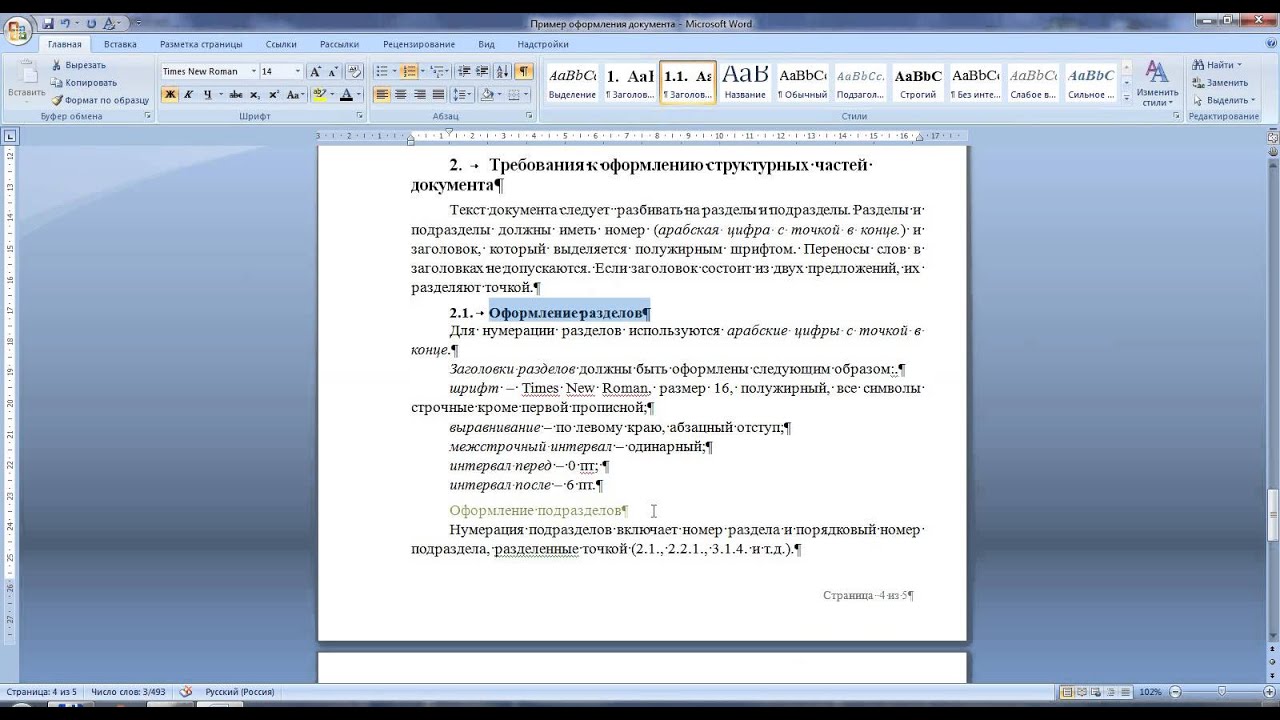Toggle subscript formatting
1280x720 pixels.
(255, 95)
